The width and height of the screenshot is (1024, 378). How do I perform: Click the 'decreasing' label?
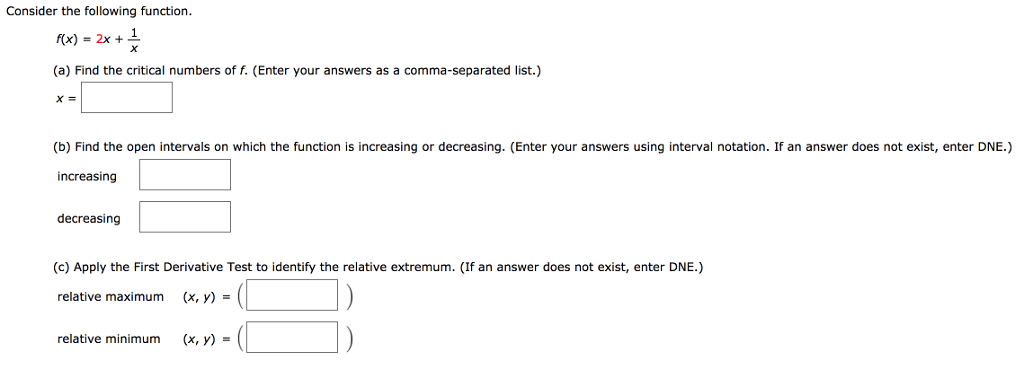pyautogui.click(x=89, y=219)
